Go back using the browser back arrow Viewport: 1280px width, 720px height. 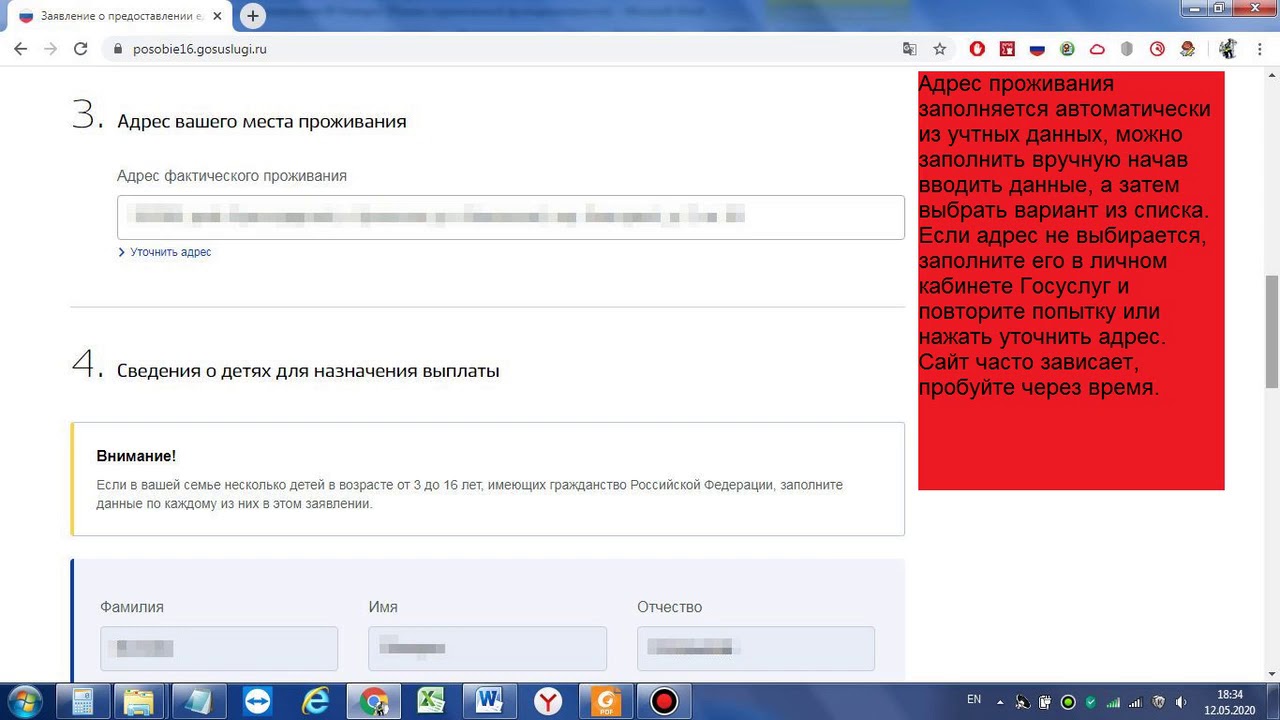coord(20,49)
